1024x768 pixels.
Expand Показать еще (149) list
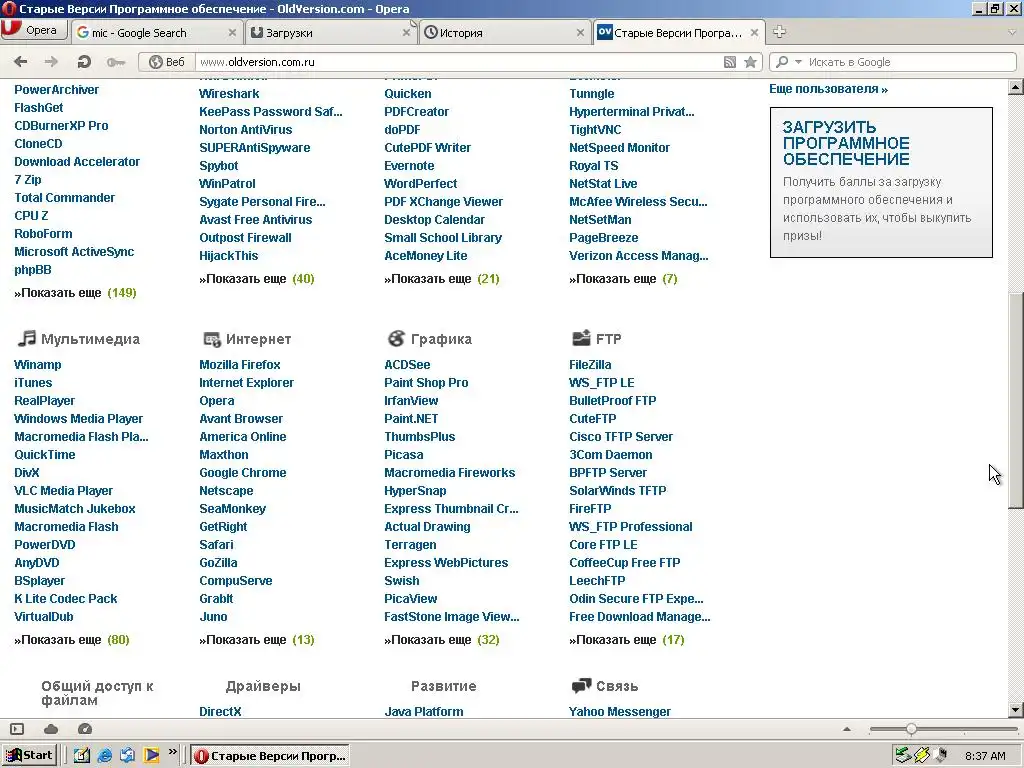(75, 293)
